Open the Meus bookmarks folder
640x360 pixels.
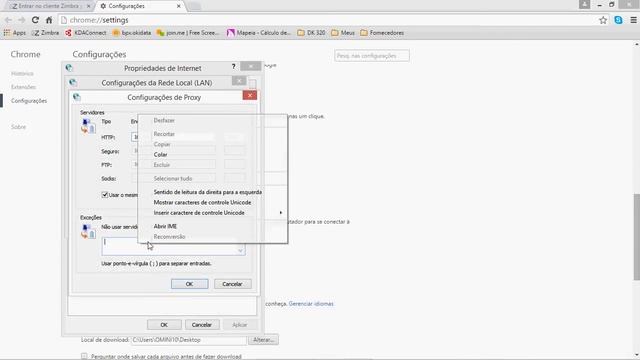point(343,33)
